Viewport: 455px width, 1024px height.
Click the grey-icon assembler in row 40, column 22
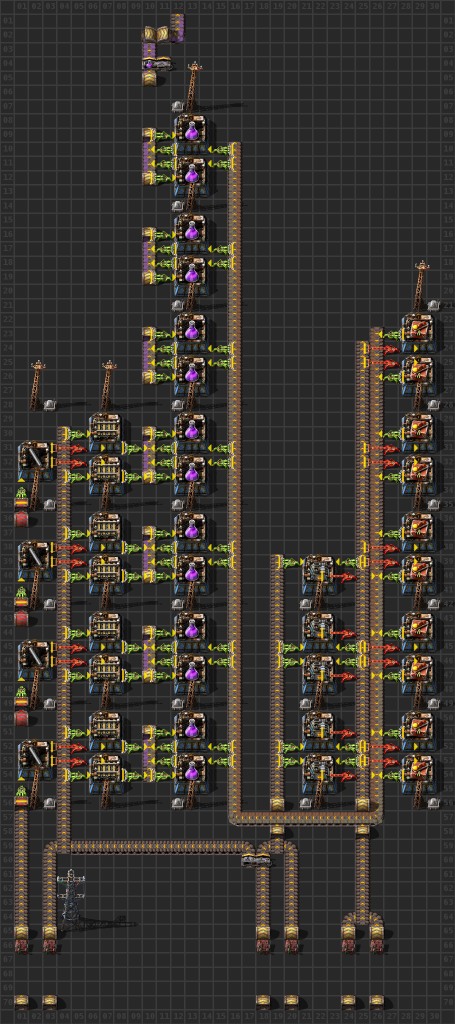coord(318,572)
